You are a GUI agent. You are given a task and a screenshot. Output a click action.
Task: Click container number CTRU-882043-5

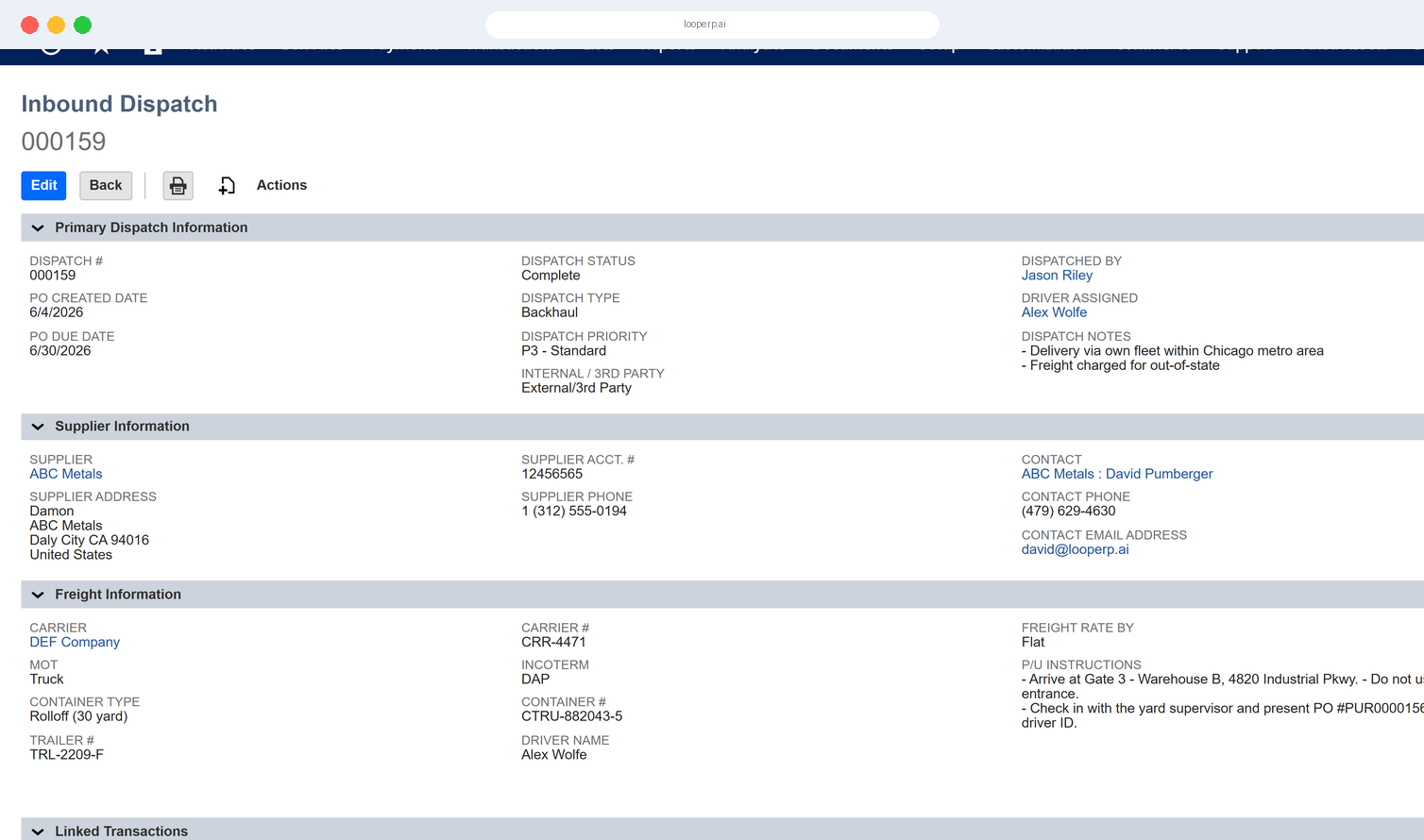click(x=571, y=716)
